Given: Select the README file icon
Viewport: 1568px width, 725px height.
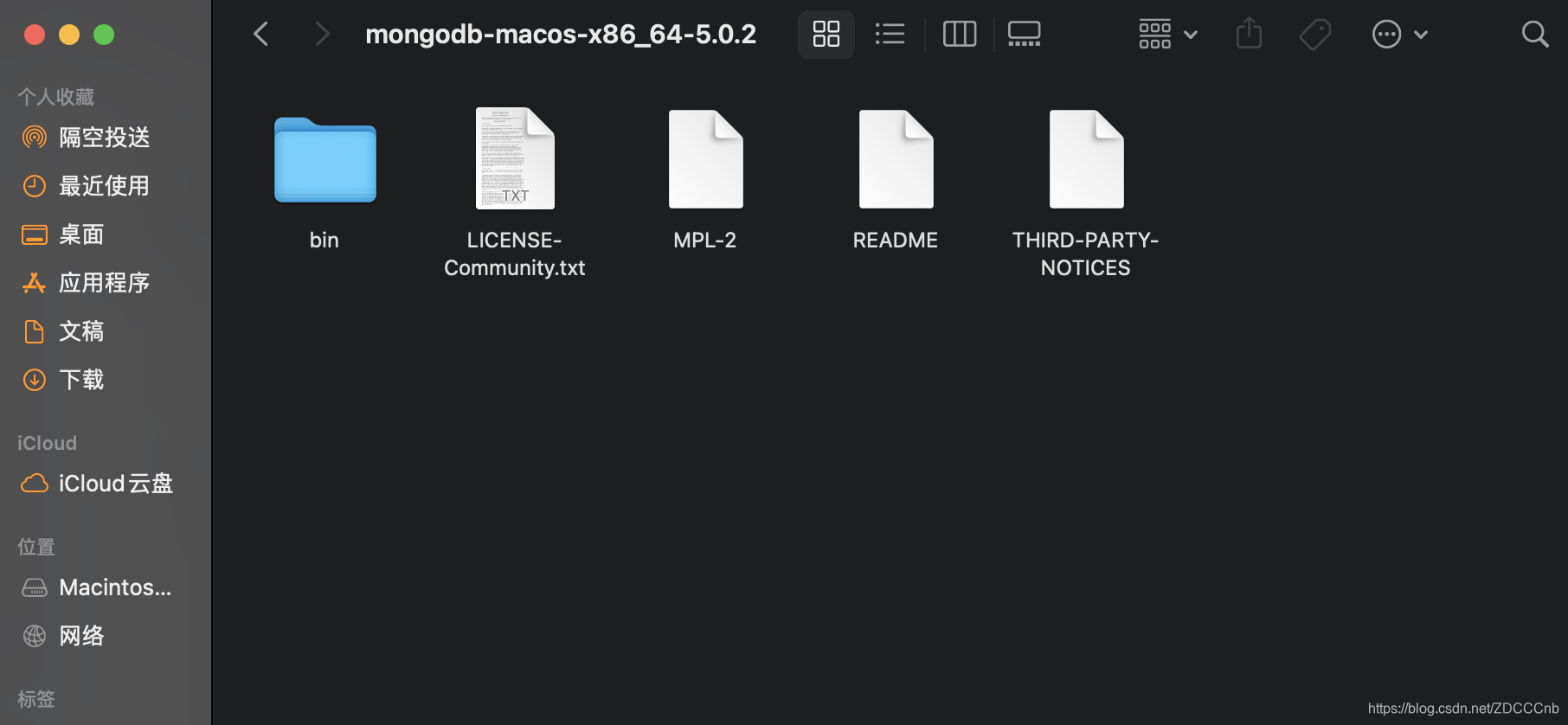Looking at the screenshot, I should (x=896, y=159).
